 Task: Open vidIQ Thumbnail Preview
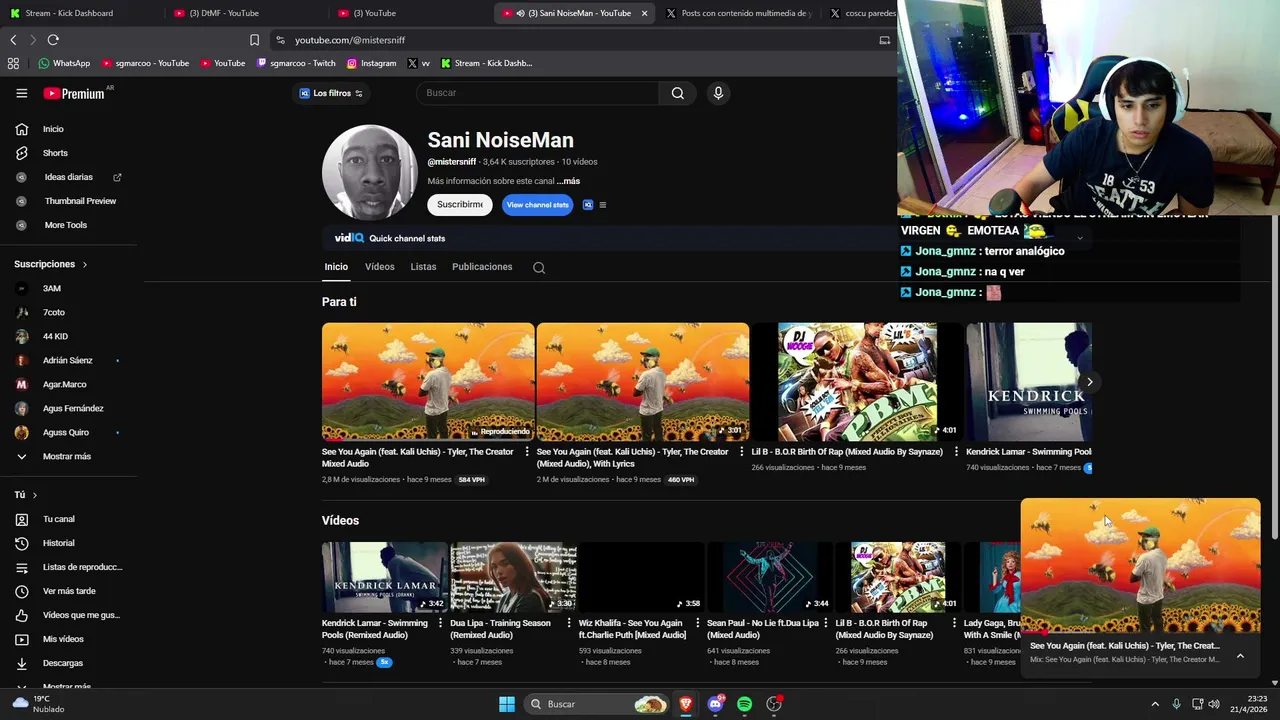[x=80, y=201]
